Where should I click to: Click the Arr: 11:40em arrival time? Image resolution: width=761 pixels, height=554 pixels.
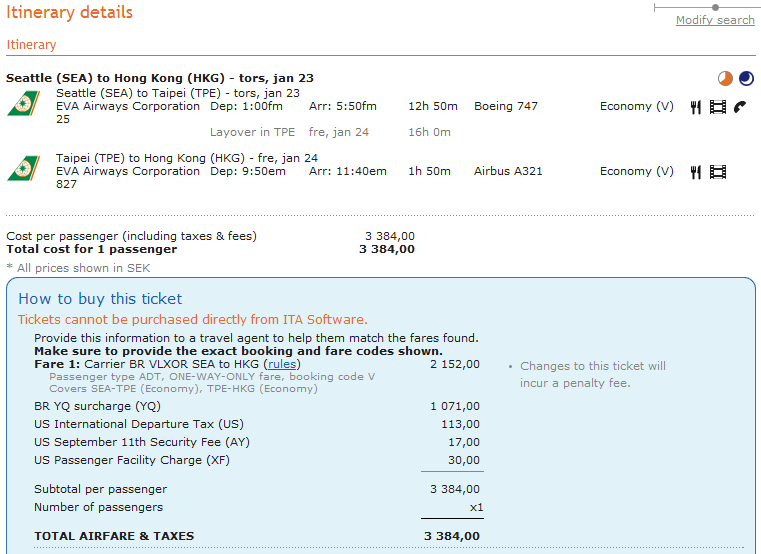tap(347, 171)
